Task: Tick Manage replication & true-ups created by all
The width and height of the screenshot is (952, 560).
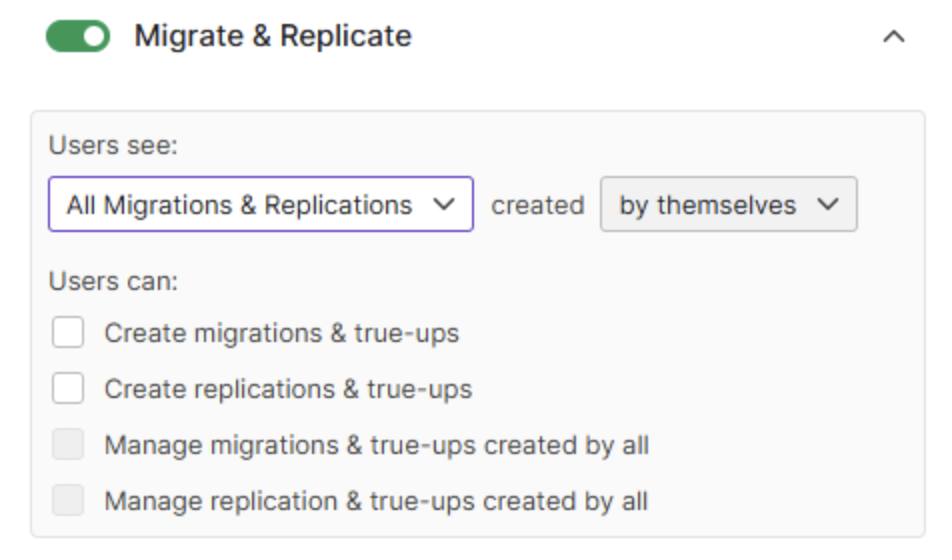Action: pos(68,500)
